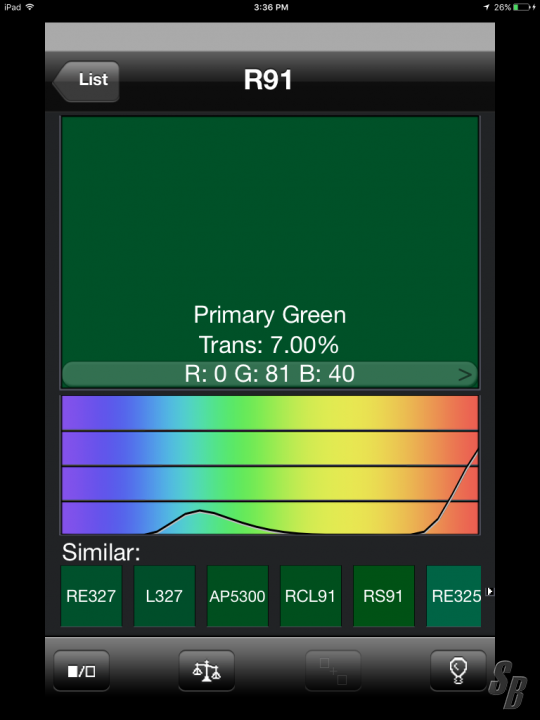Select the L327 similar color swatch
Viewport: 540px width, 720px height.
164,596
